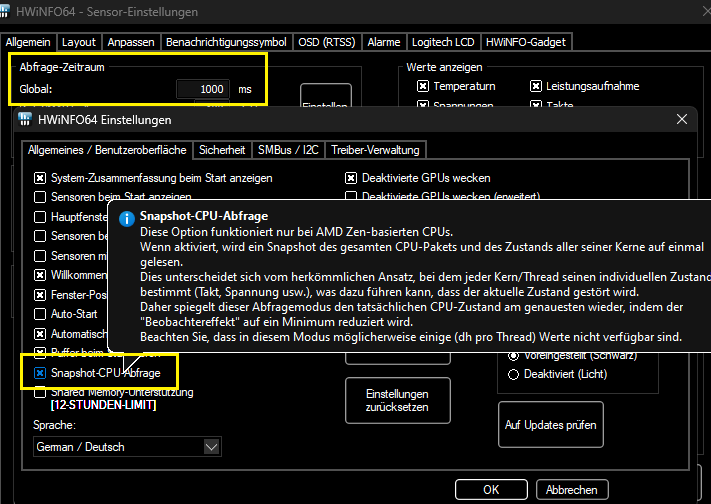711x504 pixels.
Task: Open the Allgemein tab in Sensor-Einstellungen
Action: coord(28,42)
